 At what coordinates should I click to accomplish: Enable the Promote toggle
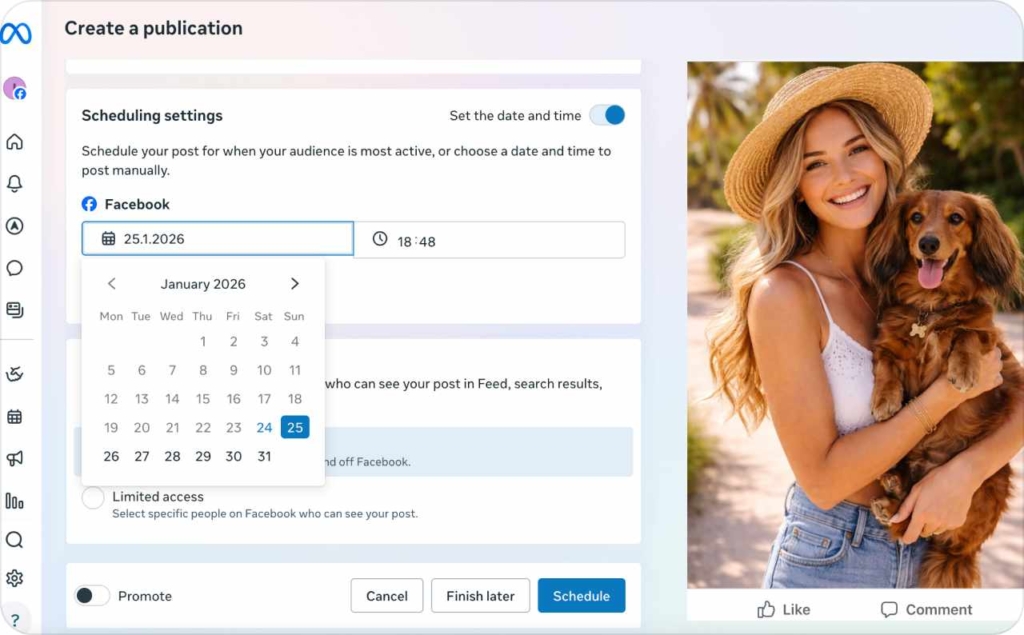tap(92, 595)
